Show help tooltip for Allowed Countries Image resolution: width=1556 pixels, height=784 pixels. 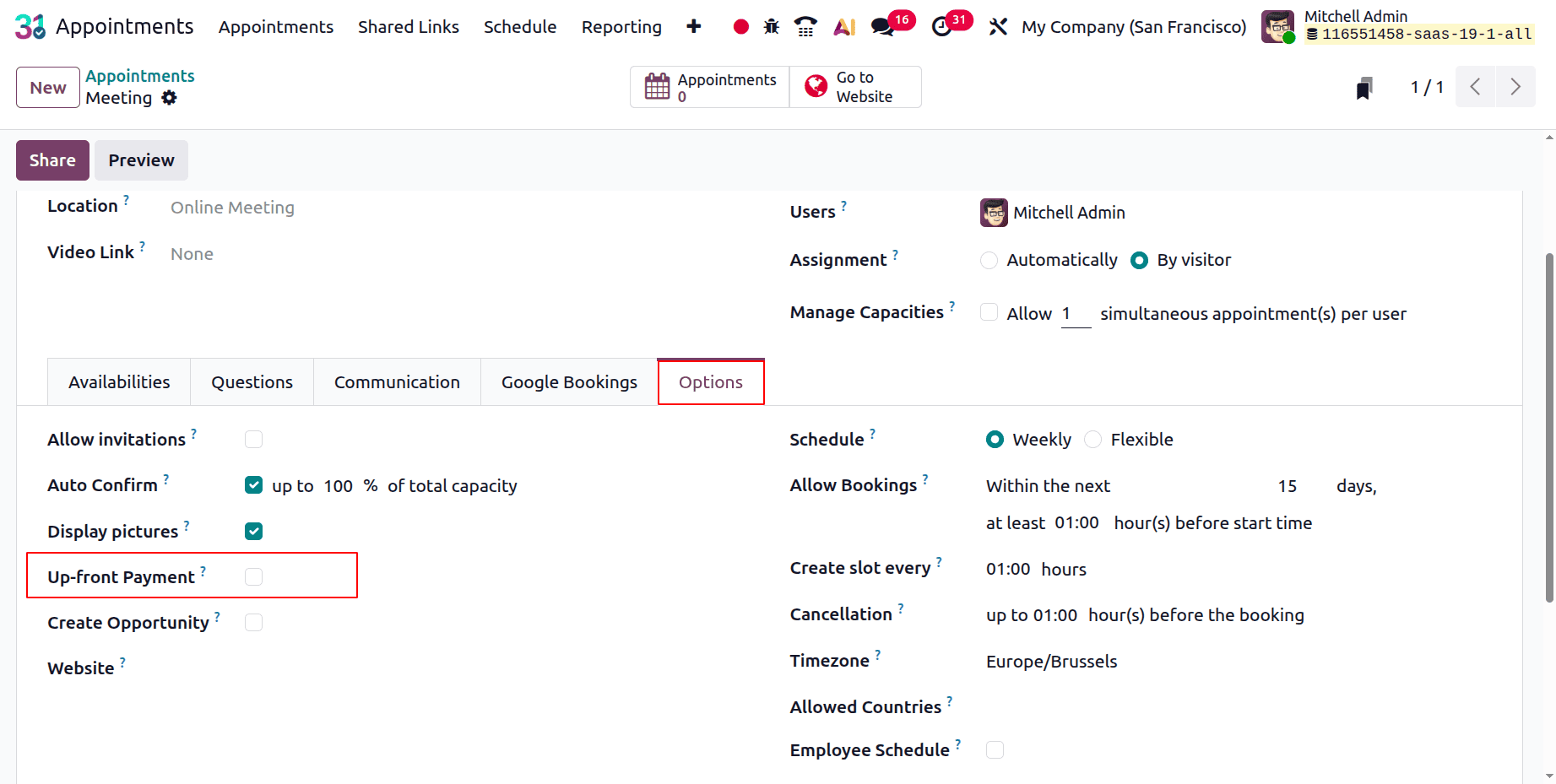tap(949, 702)
